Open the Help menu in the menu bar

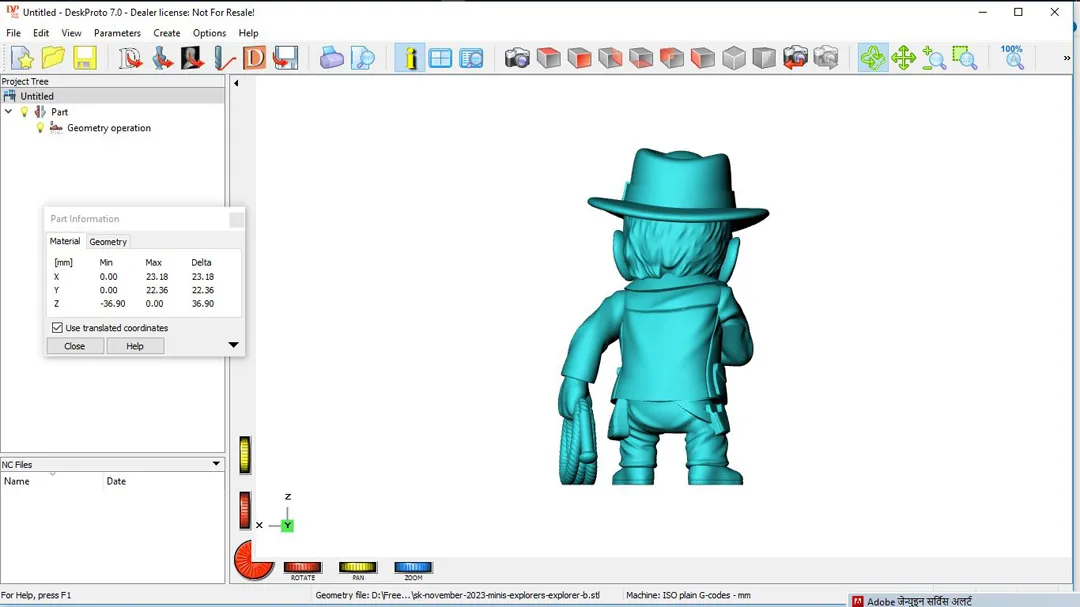(249, 33)
